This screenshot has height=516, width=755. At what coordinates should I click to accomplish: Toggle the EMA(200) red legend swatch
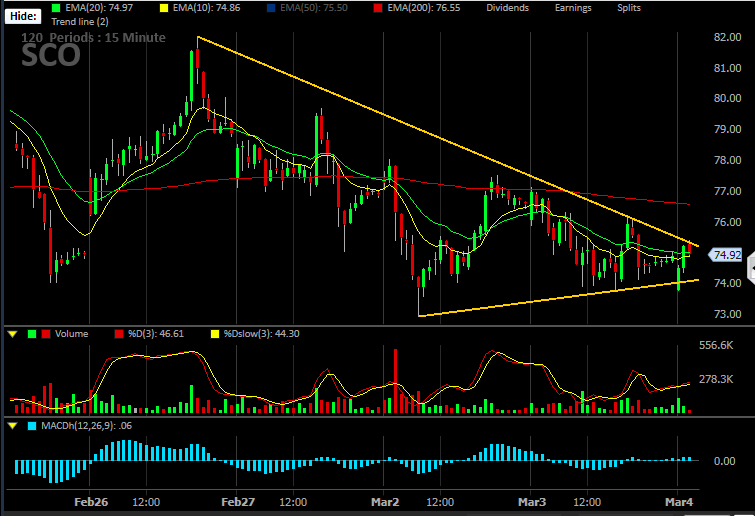pyautogui.click(x=378, y=8)
